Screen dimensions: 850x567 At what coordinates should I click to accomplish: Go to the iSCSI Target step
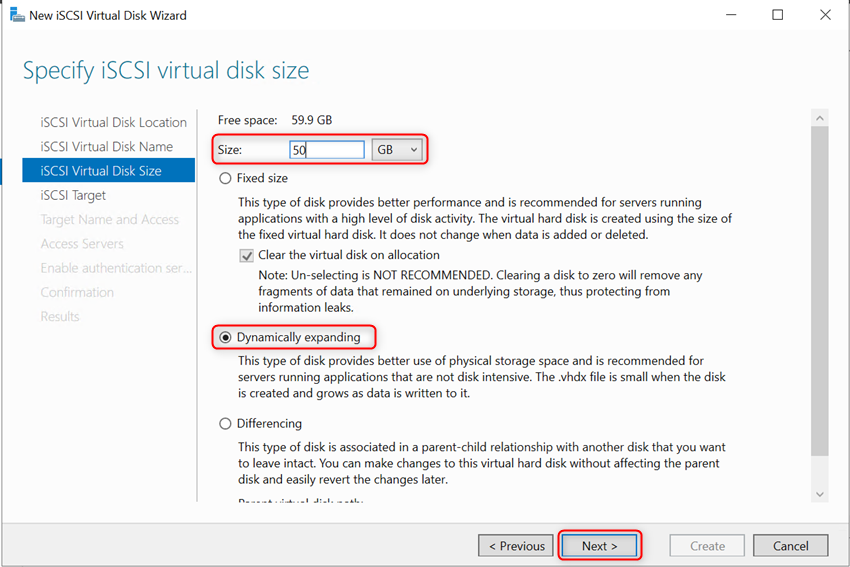tap(73, 195)
